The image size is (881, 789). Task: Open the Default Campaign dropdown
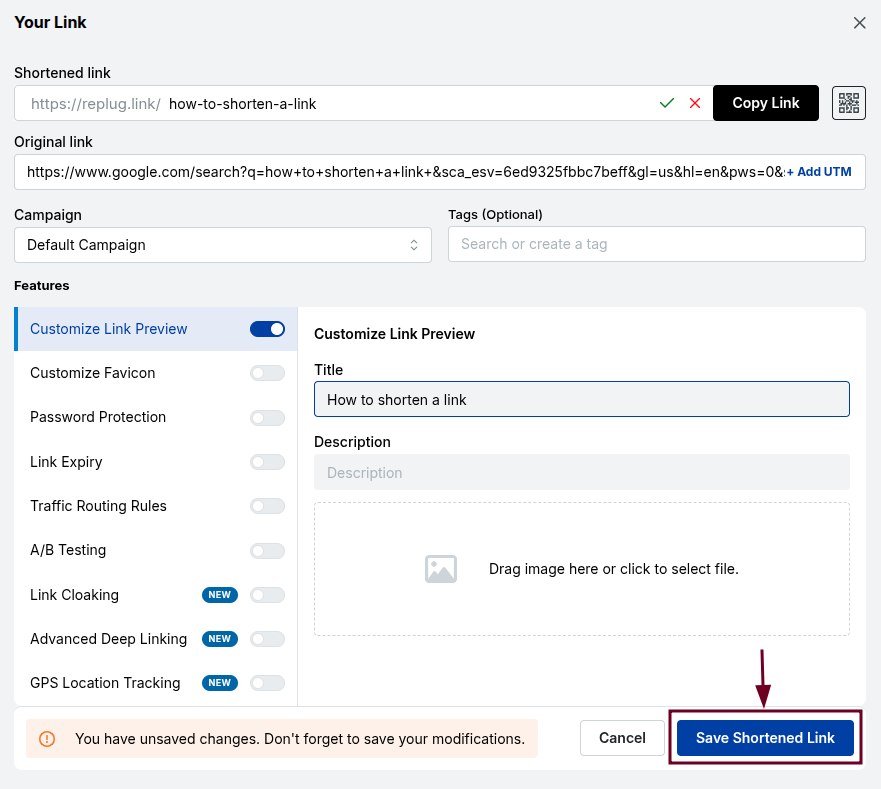click(222, 244)
